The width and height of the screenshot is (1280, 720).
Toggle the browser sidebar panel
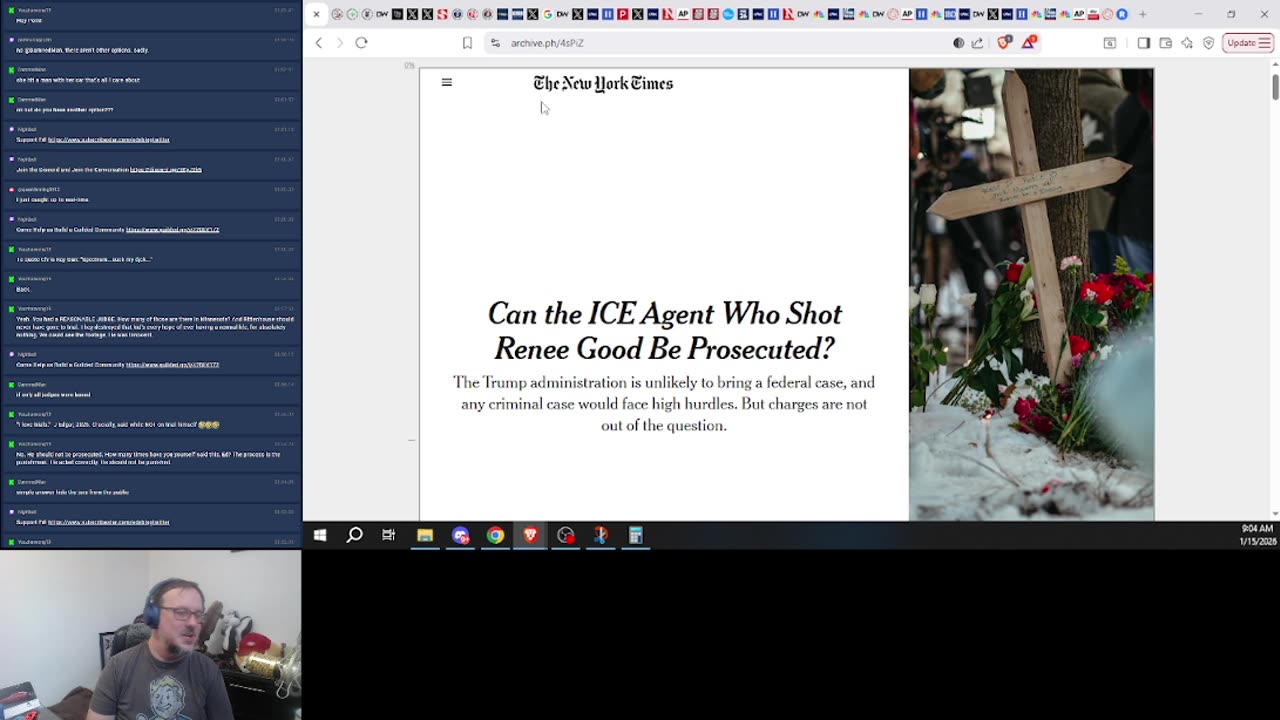tap(1143, 43)
